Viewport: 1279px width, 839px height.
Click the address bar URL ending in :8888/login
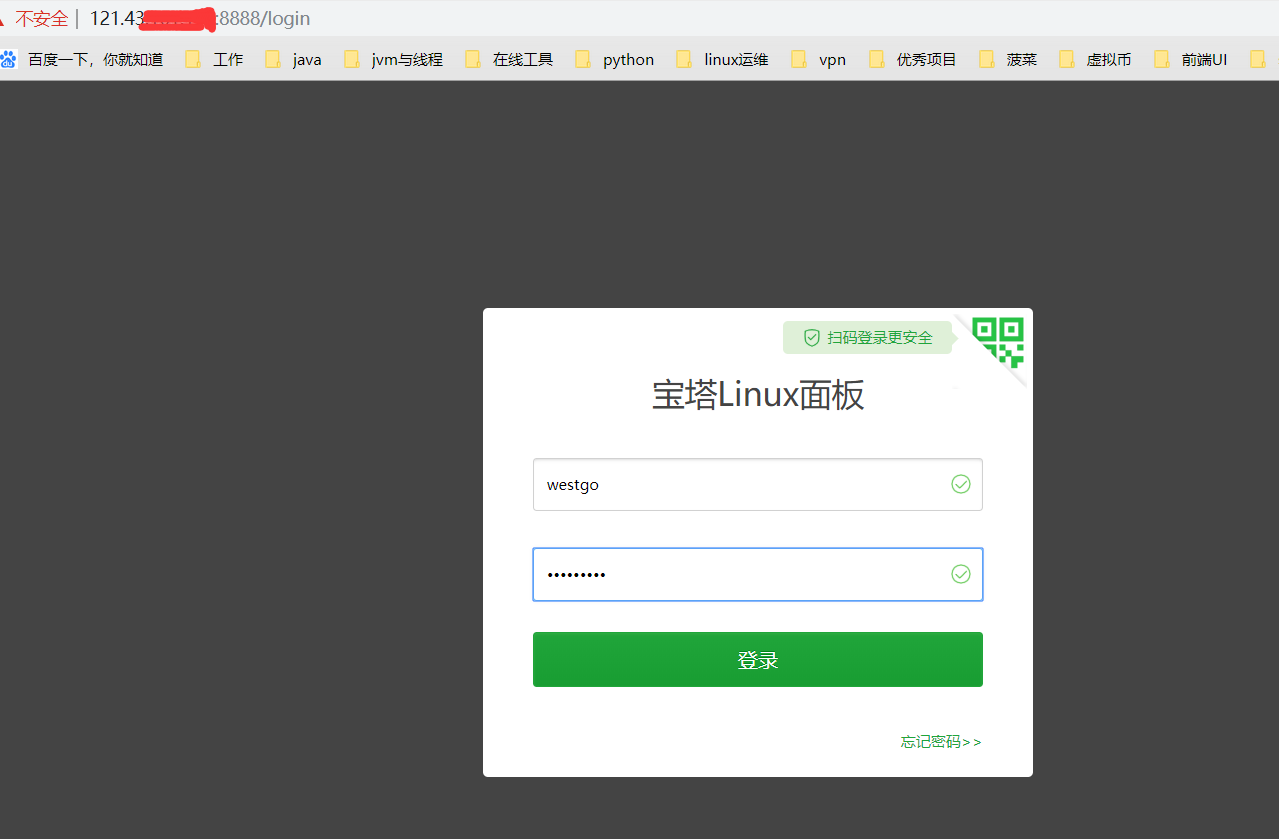point(200,19)
